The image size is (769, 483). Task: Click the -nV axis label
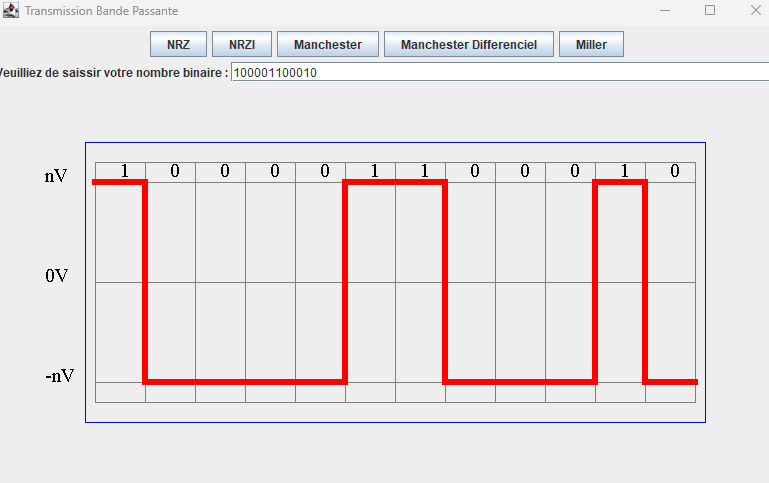tap(59, 376)
